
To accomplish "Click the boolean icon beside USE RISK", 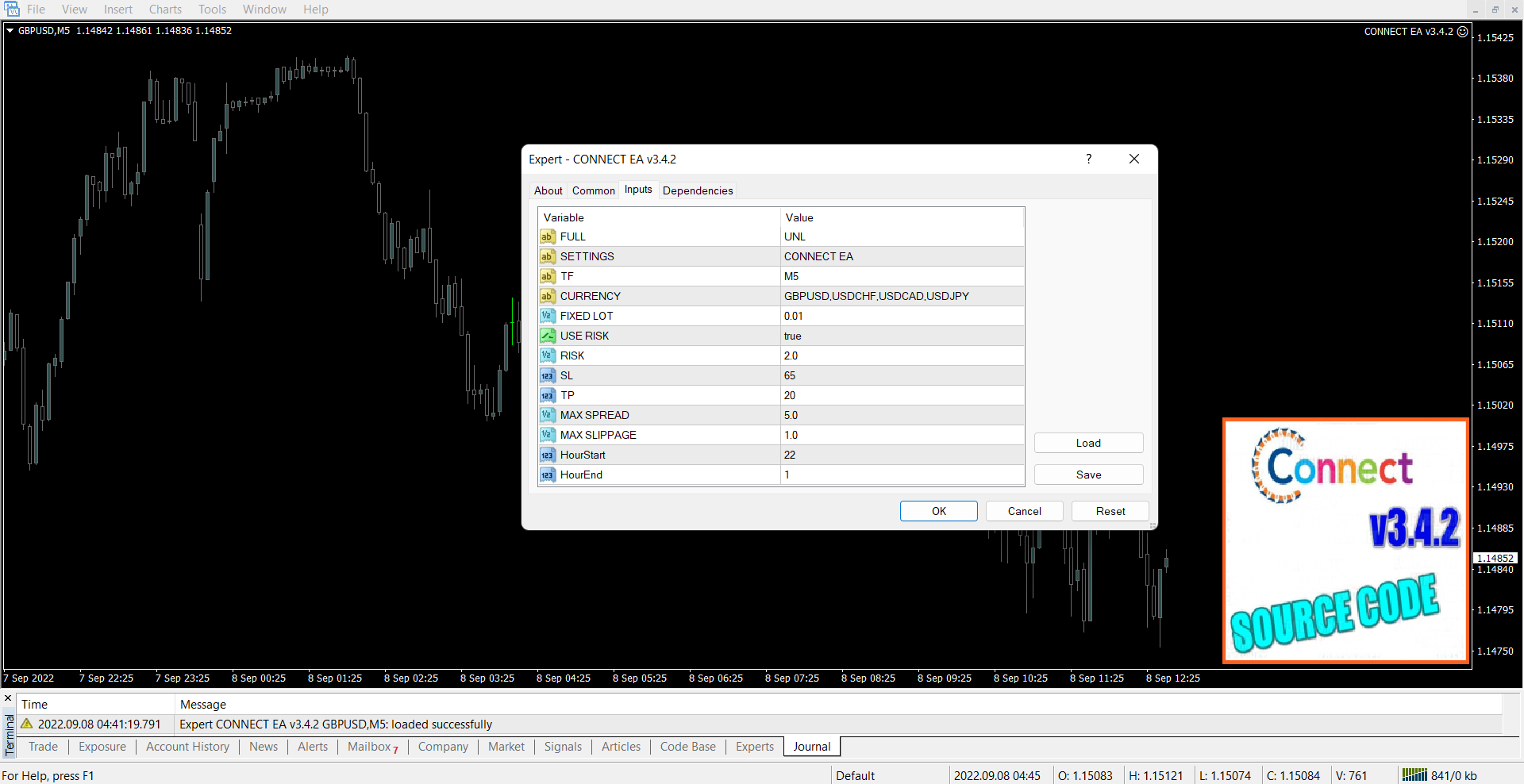I will click(547, 336).
